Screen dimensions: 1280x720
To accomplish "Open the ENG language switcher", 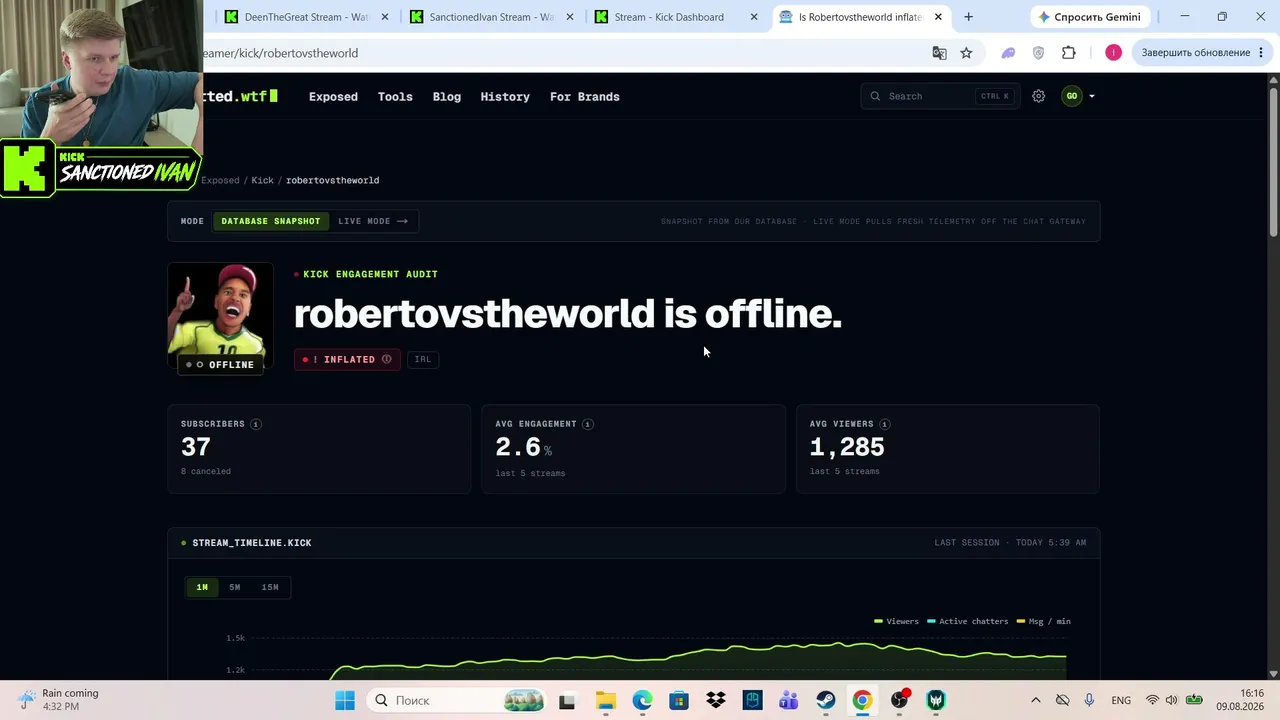I will [1121, 700].
